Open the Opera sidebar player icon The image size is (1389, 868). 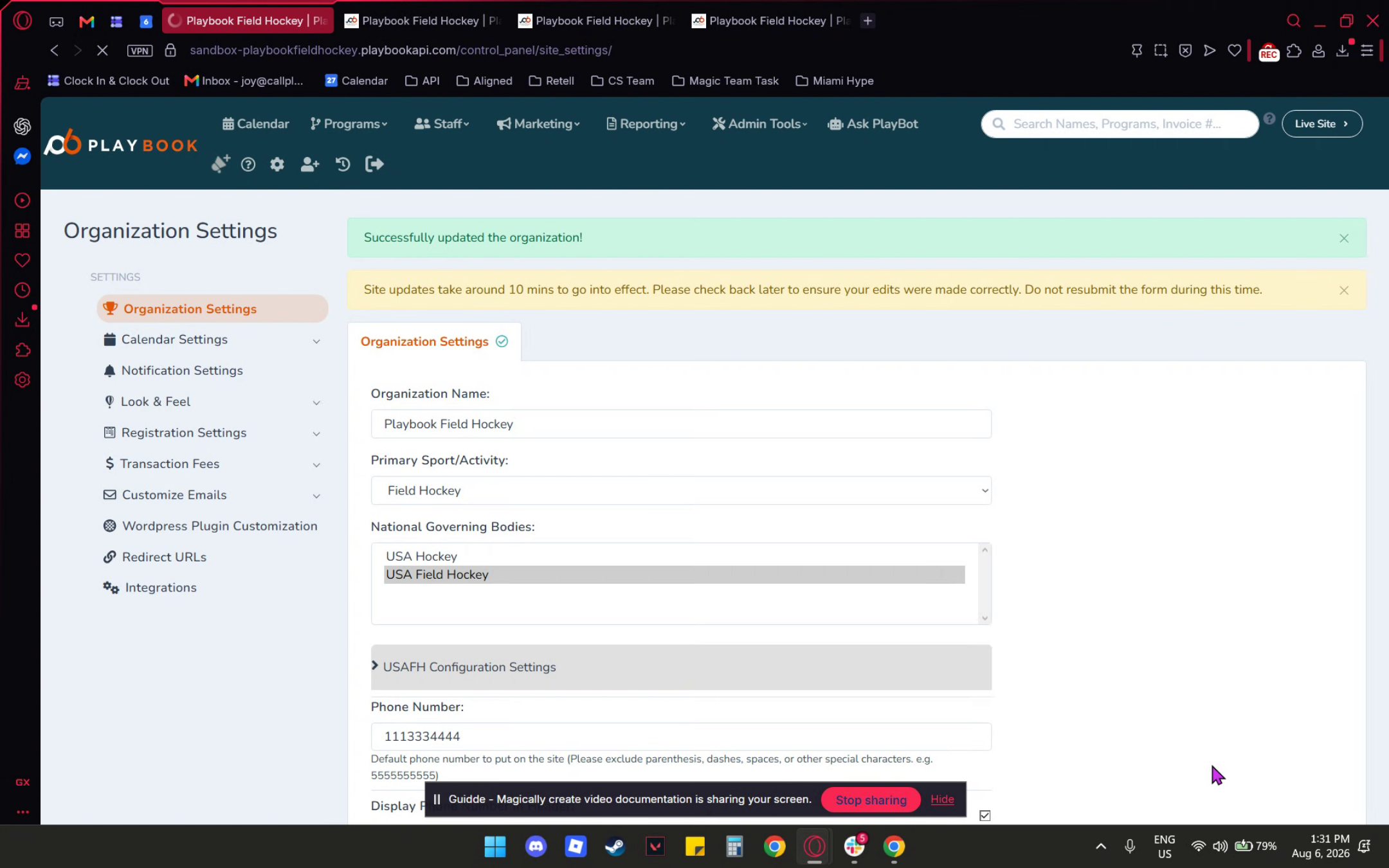tap(23, 201)
